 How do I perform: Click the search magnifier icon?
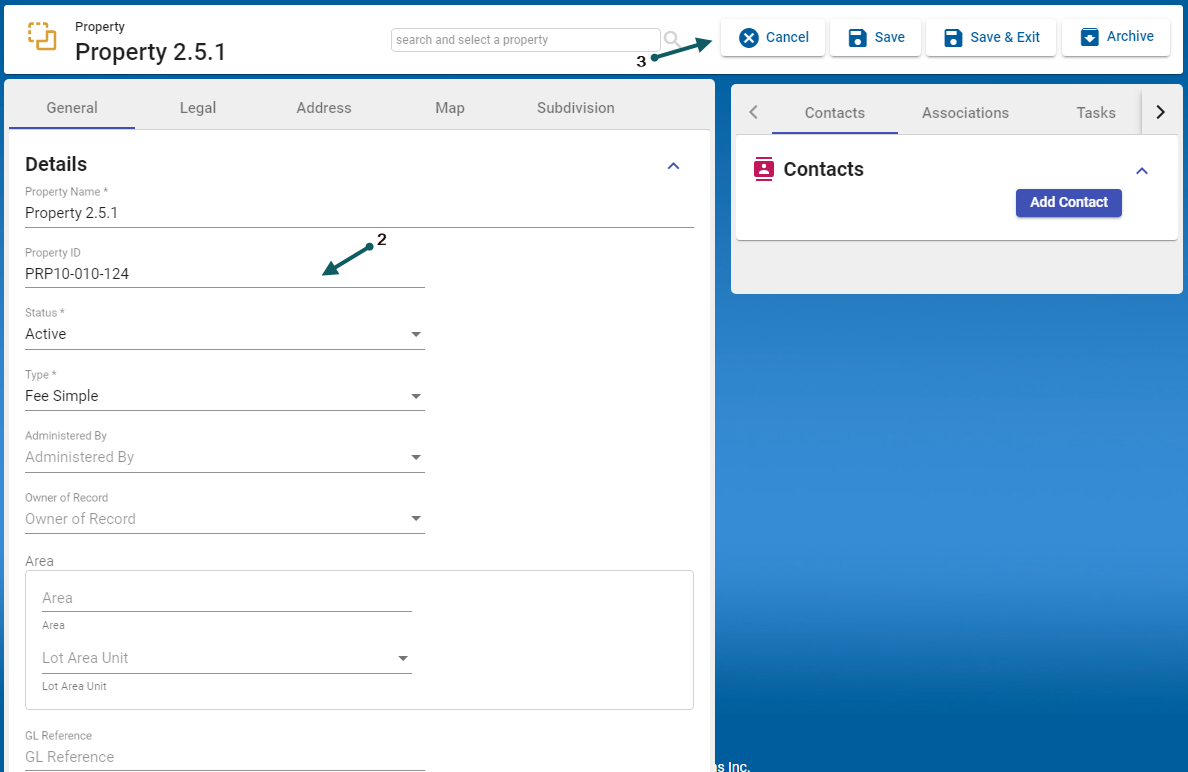click(x=672, y=39)
